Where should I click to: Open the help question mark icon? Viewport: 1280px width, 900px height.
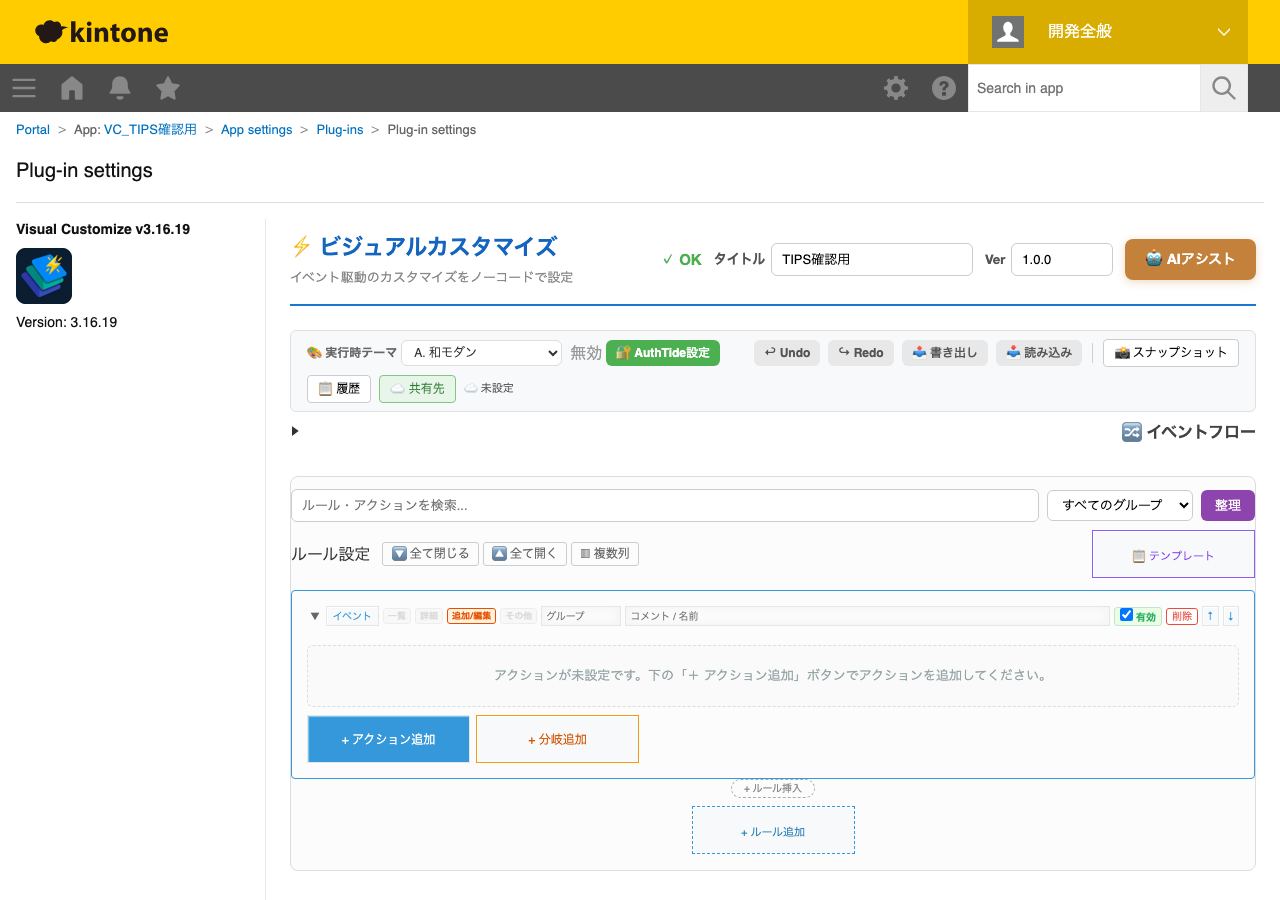click(944, 88)
